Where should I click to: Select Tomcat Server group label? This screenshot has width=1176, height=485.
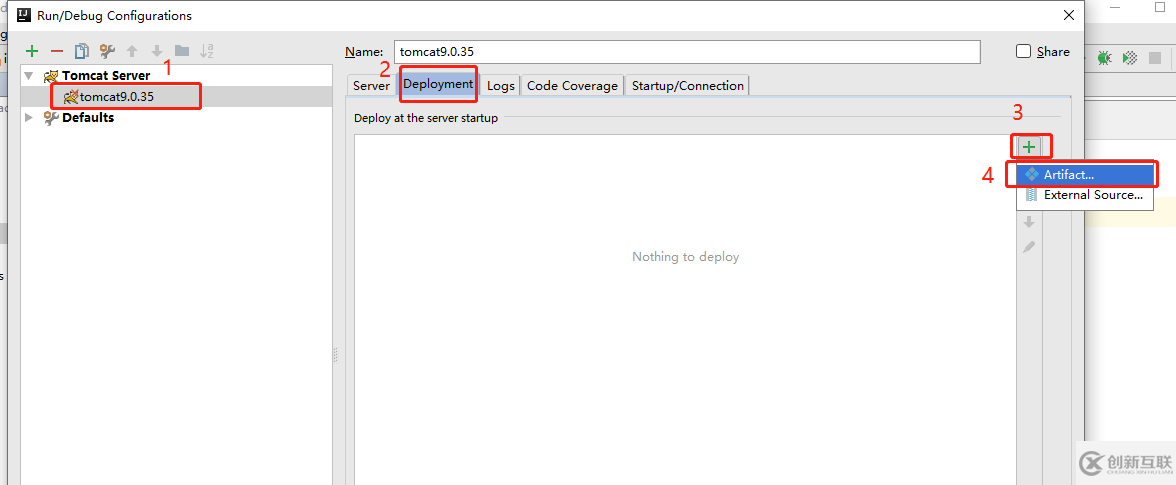[106, 76]
